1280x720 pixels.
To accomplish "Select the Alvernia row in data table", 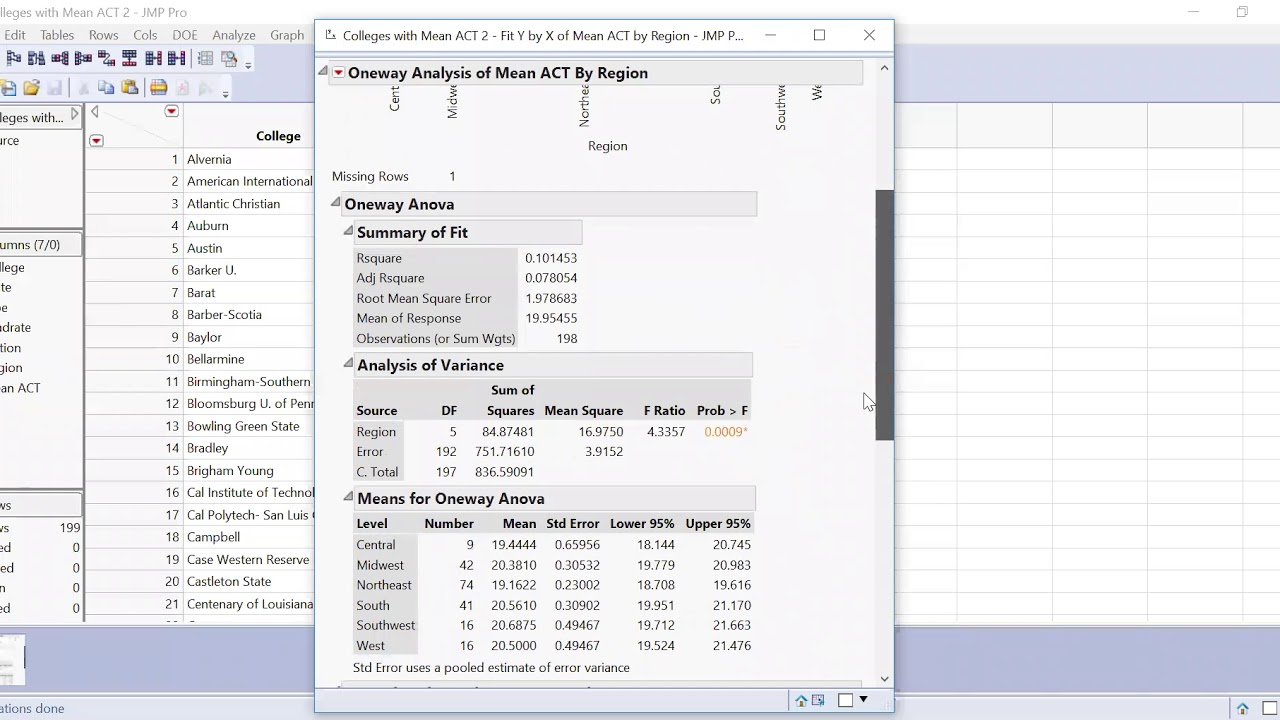I will tap(209, 159).
